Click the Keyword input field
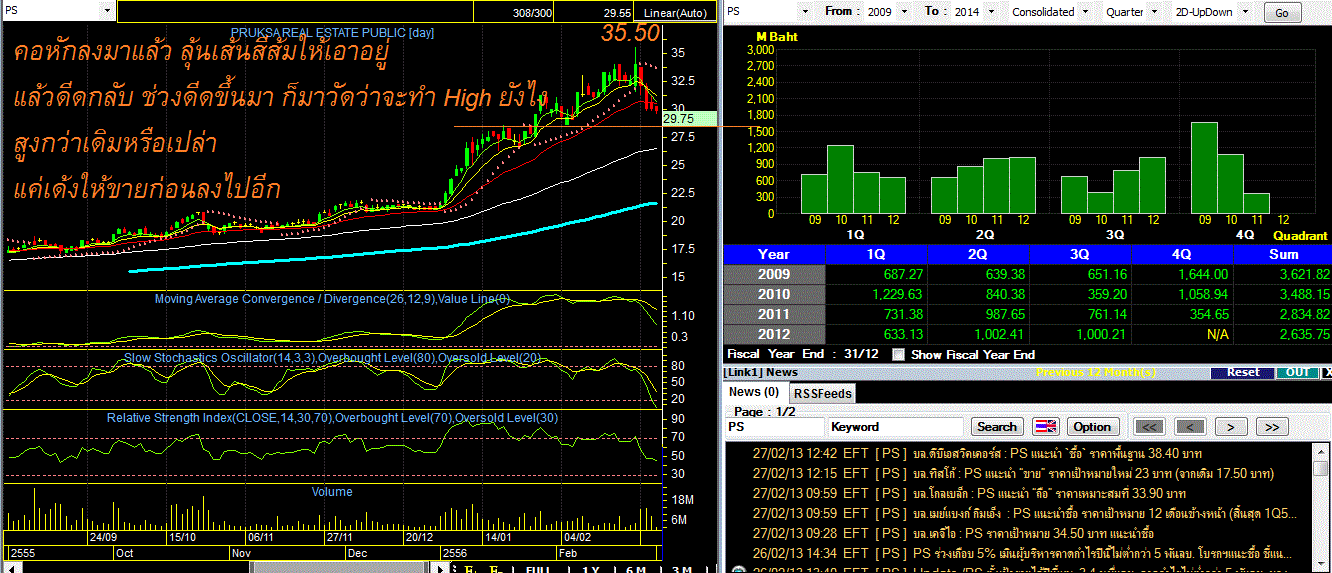Image resolution: width=1332 pixels, height=573 pixels. [x=897, y=426]
